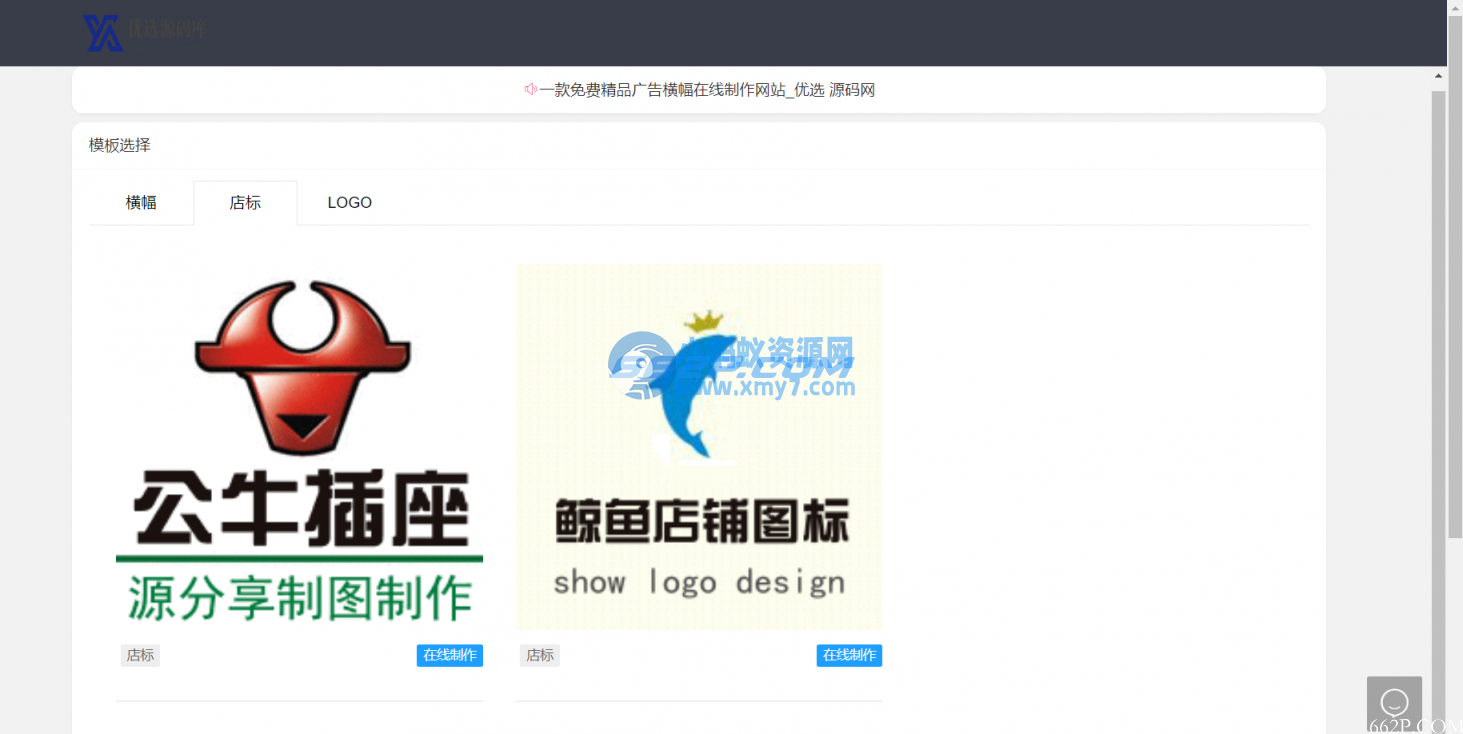Image resolution: width=1463 pixels, height=734 pixels.
Task: Click the speaker icon beside the announcement
Action: point(531,89)
